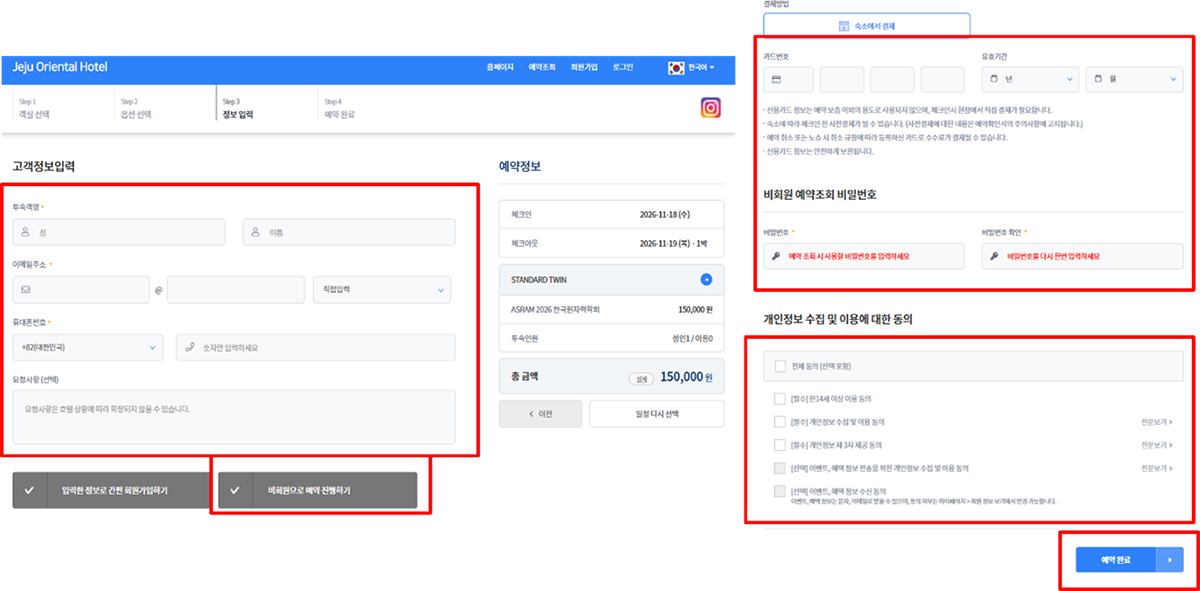Image resolution: width=1200 pixels, height=591 pixels.
Task: Check the [필수] 개인정보 제3자 제공 동의 box
Action: 780,445
